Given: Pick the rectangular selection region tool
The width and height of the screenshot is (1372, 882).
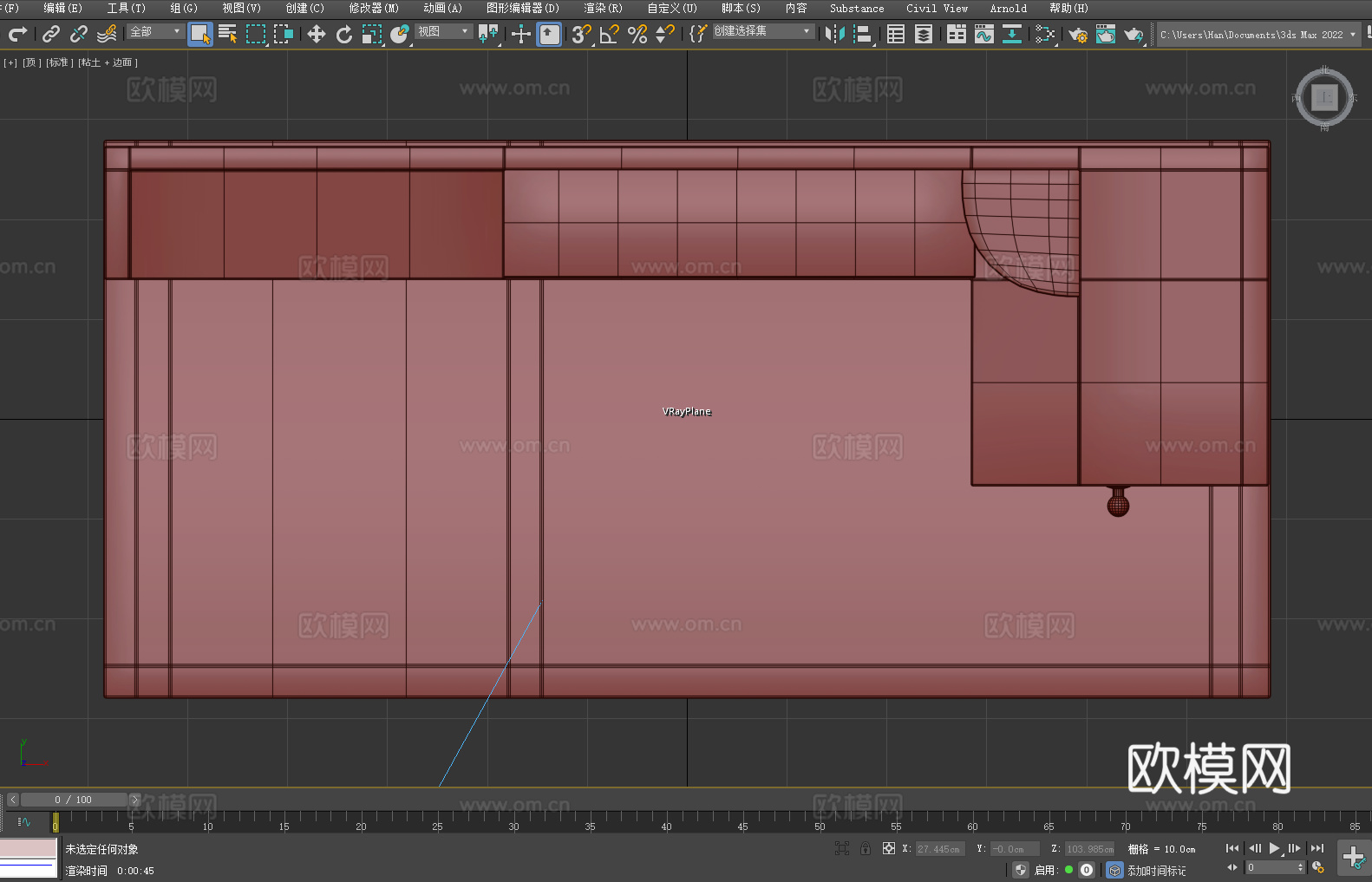Looking at the screenshot, I should click(x=256, y=34).
